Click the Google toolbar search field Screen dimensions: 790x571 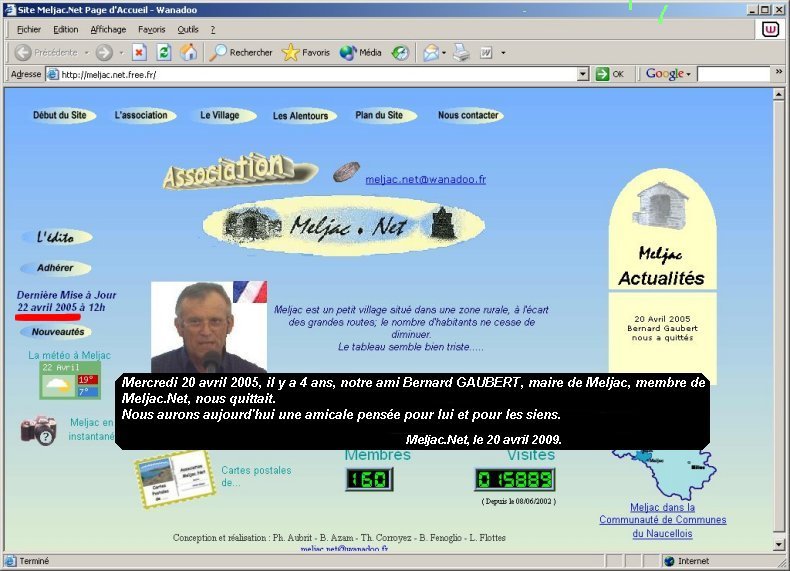[732, 74]
